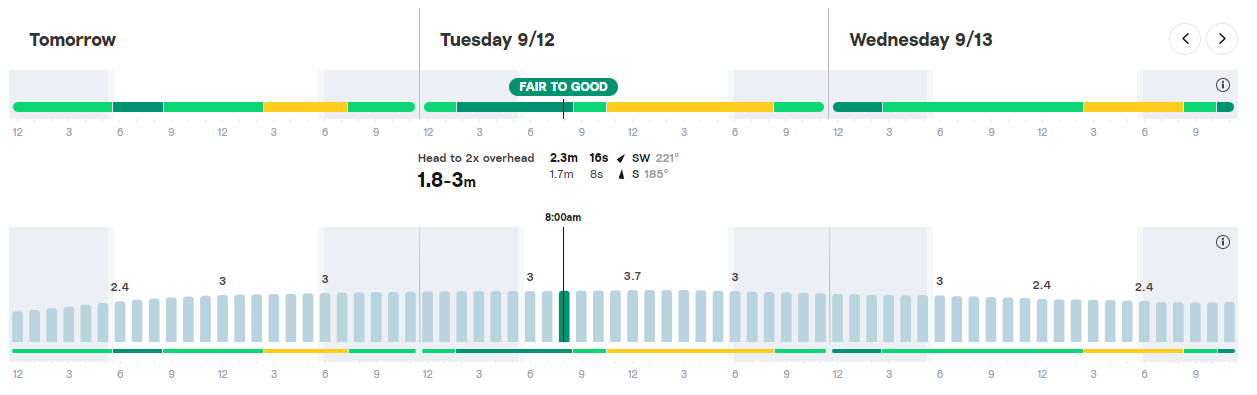1257x395 pixels.
Task: Click the yellow rating segment on Wednesday
Action: [1133, 107]
